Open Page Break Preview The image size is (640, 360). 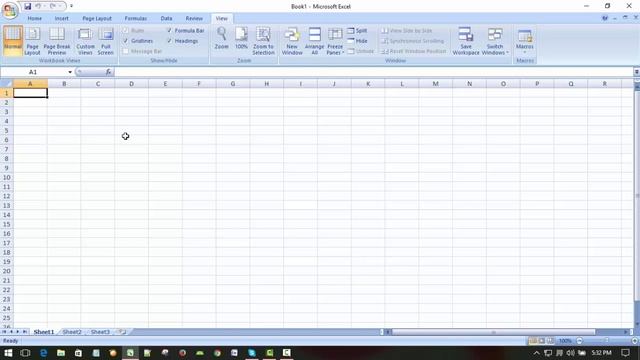pos(57,40)
